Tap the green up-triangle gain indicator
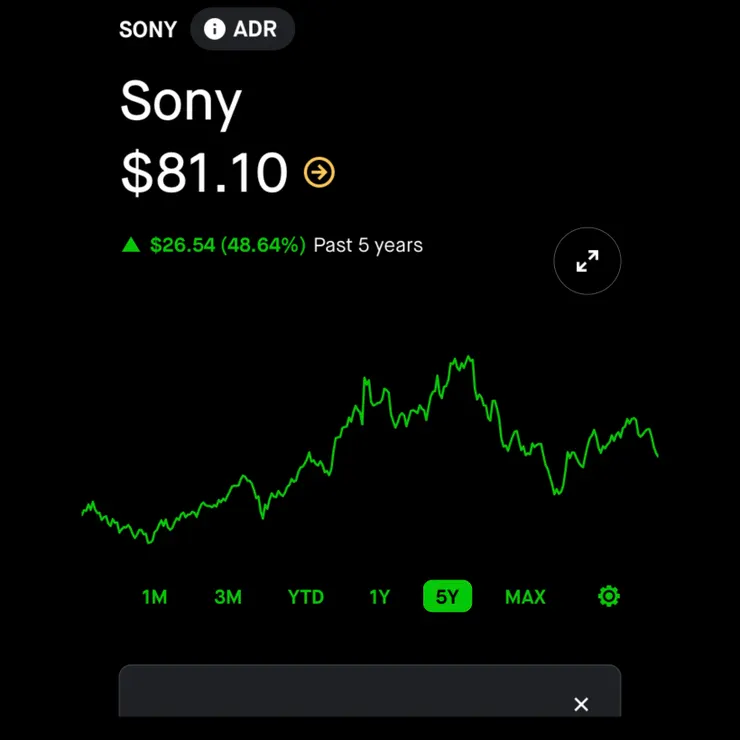Image resolution: width=740 pixels, height=740 pixels. pos(131,245)
